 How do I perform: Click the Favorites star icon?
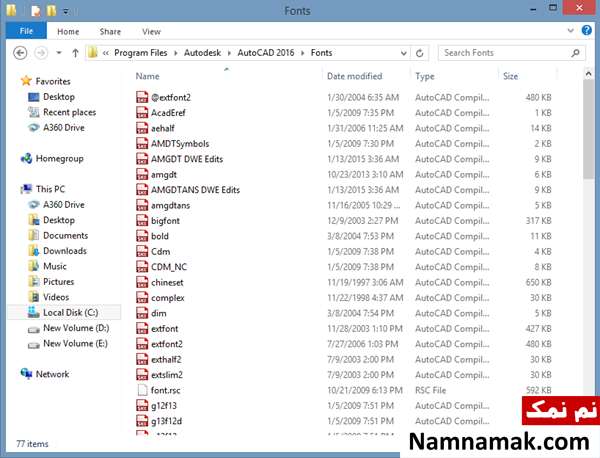pyautogui.click(x=26, y=81)
